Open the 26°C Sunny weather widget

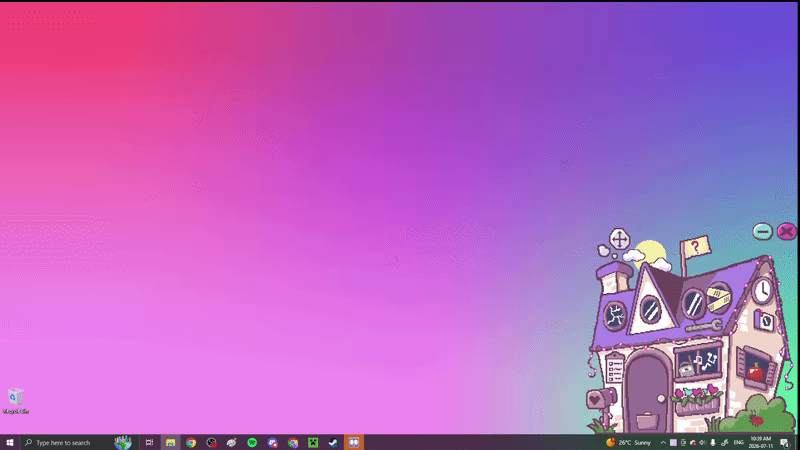click(x=629, y=442)
